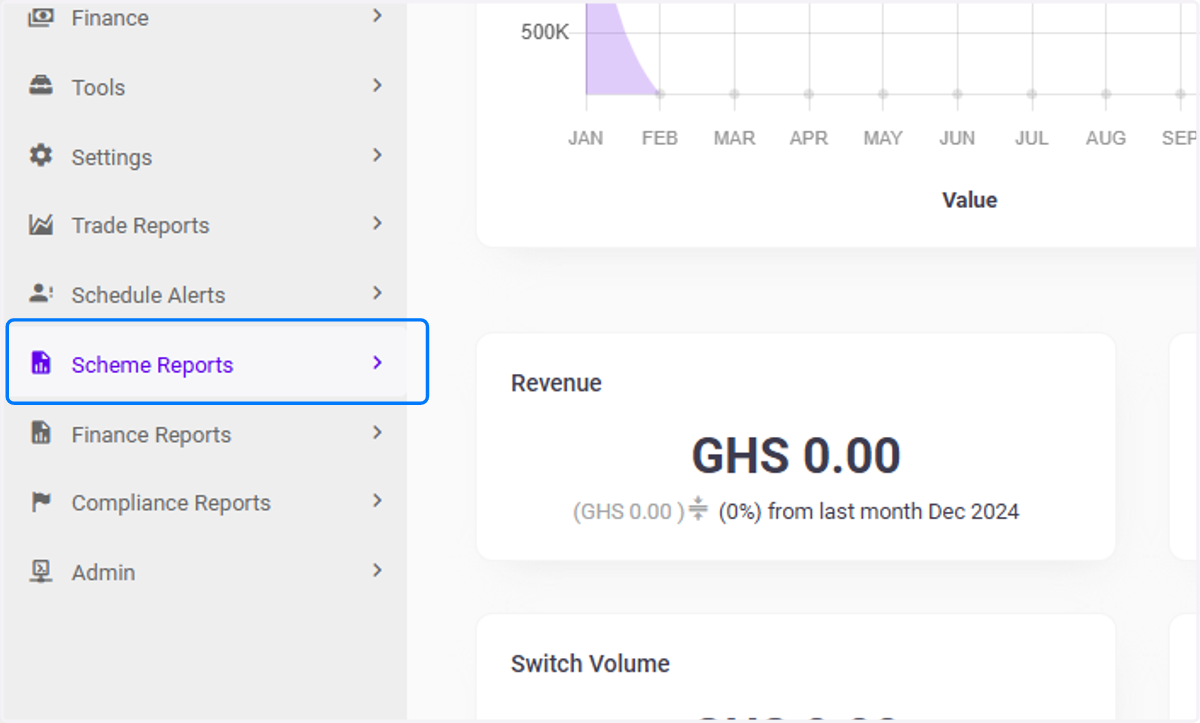Expand the Compliance Reports chevron

click(x=377, y=501)
